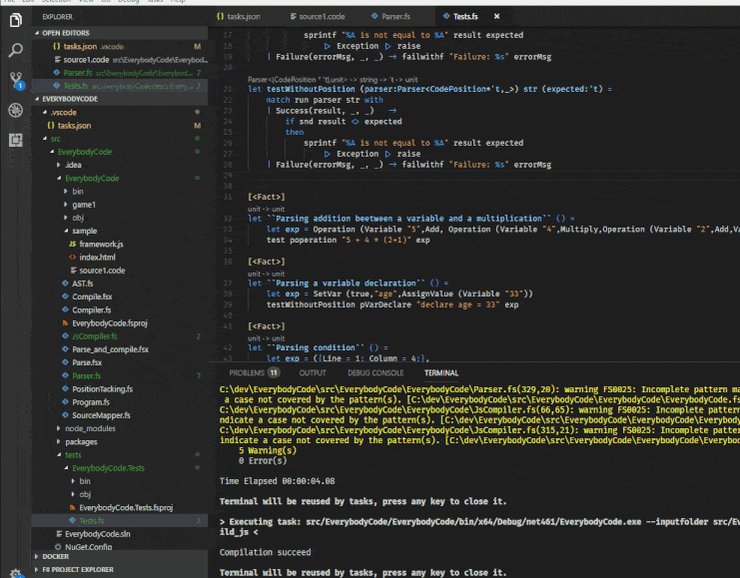Collapse the .vscode folder
This screenshot has height=578, width=740.
click(x=64, y=112)
